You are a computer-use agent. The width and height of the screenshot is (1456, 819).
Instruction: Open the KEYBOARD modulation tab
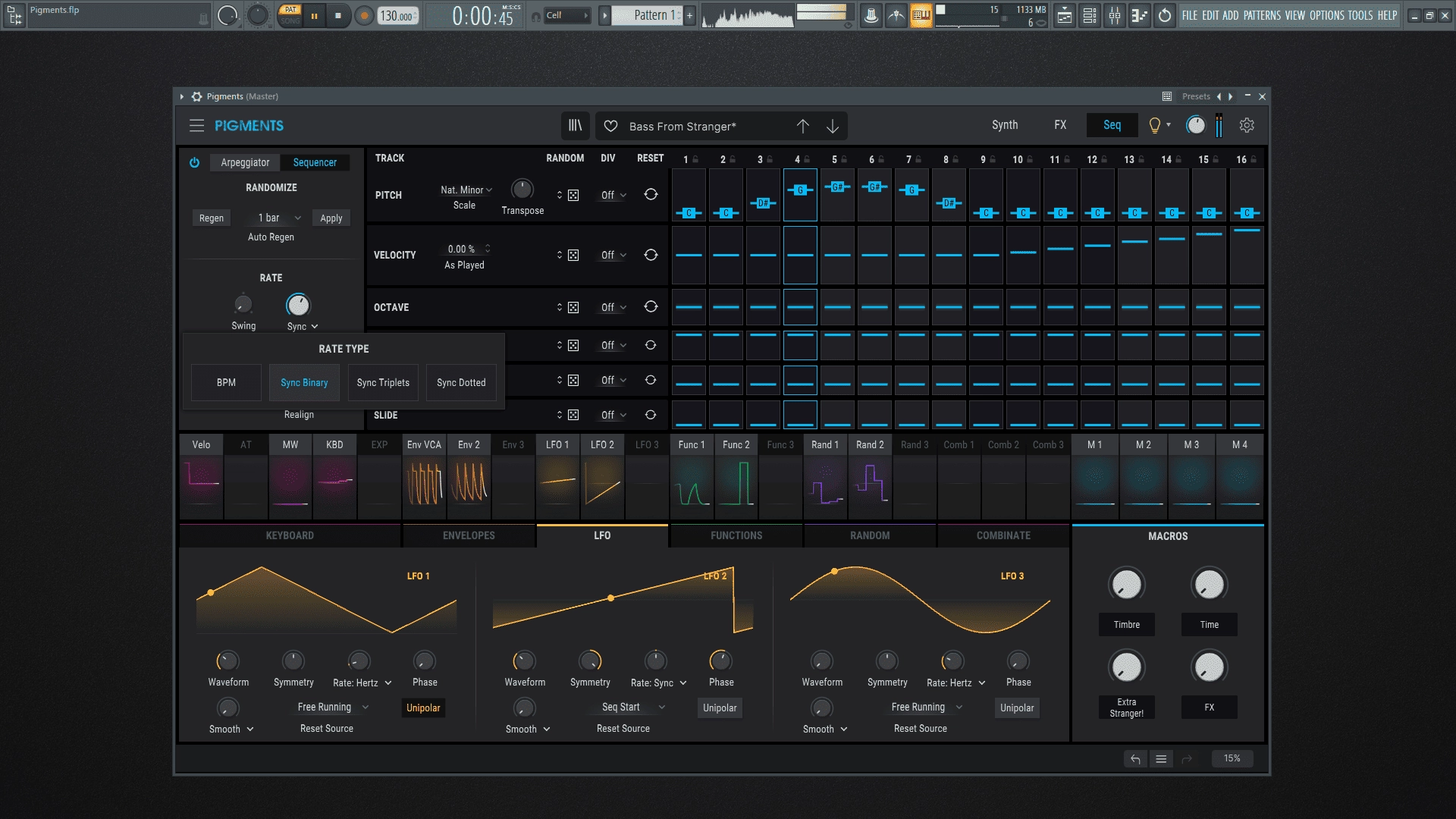(x=290, y=535)
